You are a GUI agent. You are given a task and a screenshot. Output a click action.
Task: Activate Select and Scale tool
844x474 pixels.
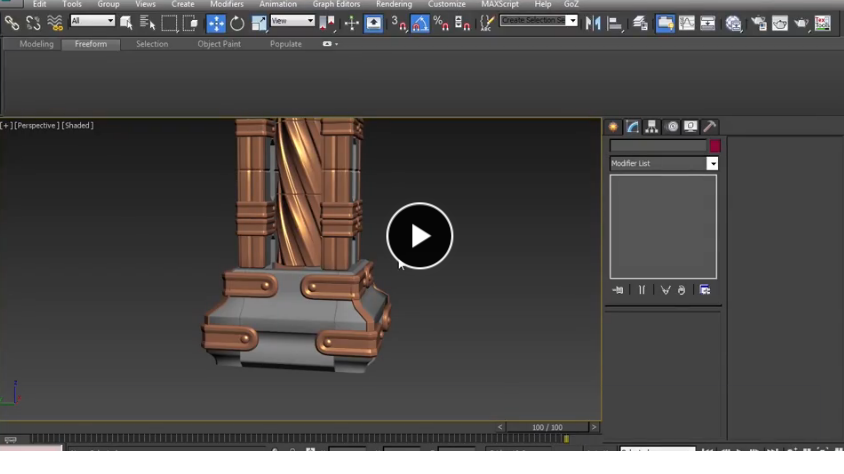(x=259, y=23)
